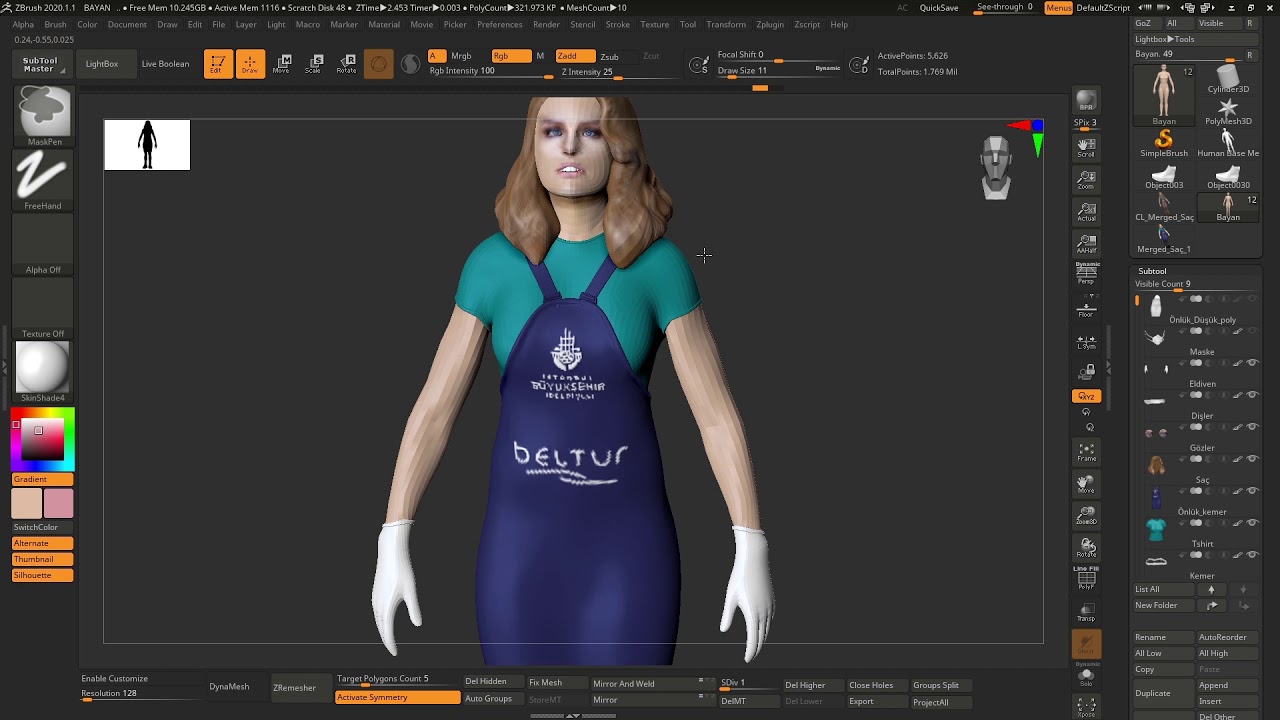The height and width of the screenshot is (720, 1280).
Task: Open the Material menu
Action: (384, 24)
